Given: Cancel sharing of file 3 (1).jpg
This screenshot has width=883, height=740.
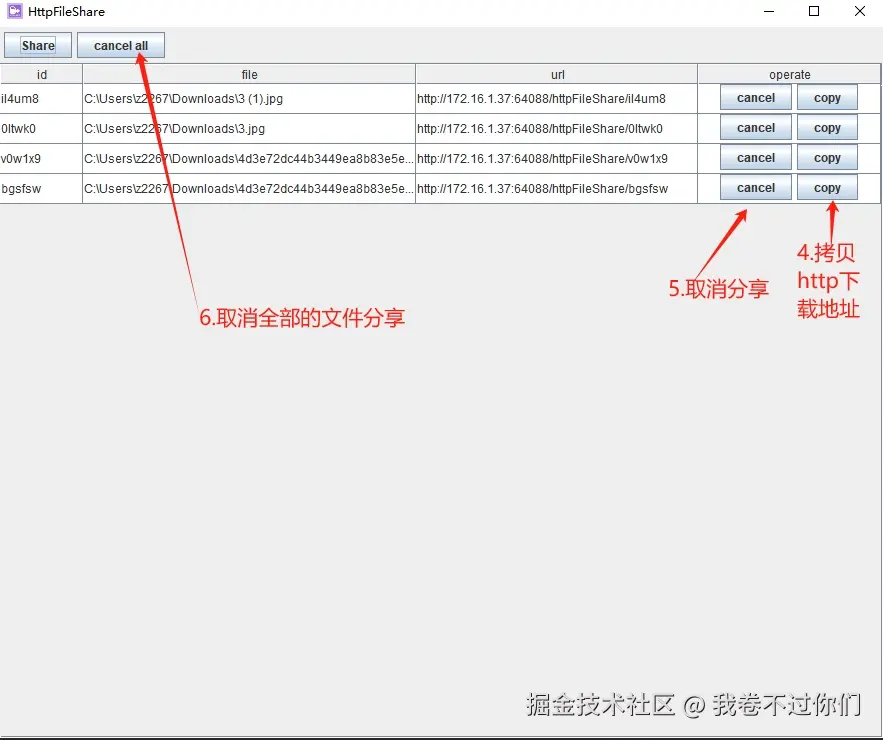Looking at the screenshot, I should (755, 97).
